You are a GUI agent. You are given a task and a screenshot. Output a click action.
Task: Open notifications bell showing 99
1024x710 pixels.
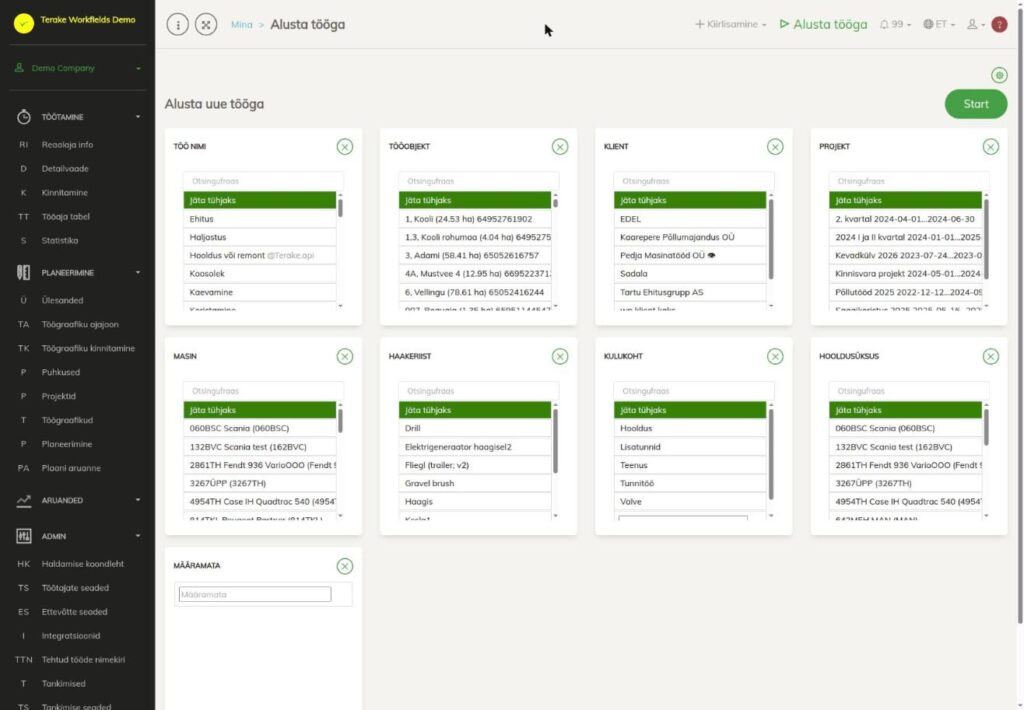pyautogui.click(x=894, y=24)
